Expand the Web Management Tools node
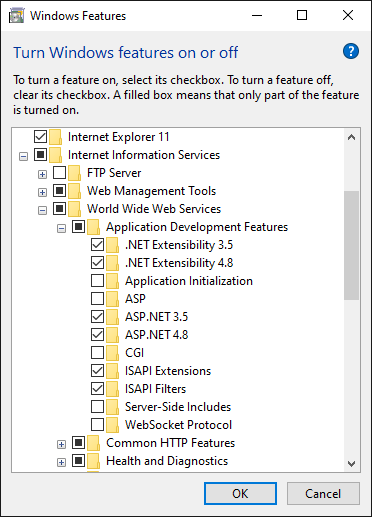This screenshot has width=372, height=517. (42, 192)
